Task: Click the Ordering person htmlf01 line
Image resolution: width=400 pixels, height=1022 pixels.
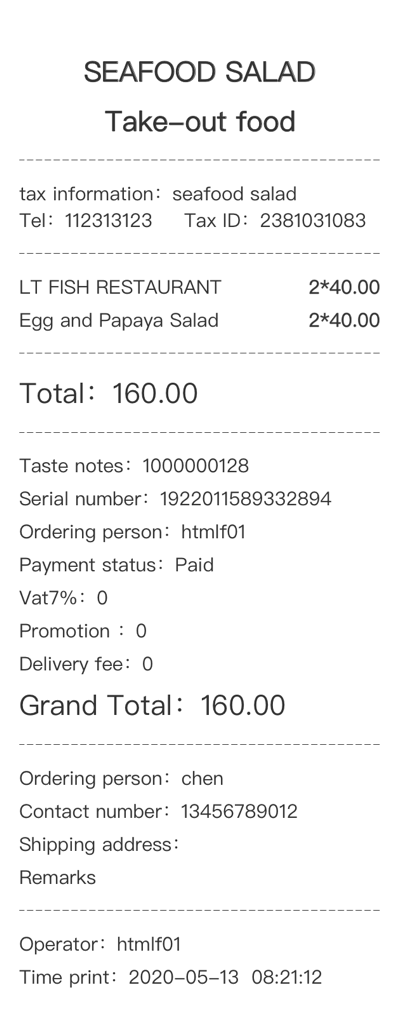Action: (132, 533)
